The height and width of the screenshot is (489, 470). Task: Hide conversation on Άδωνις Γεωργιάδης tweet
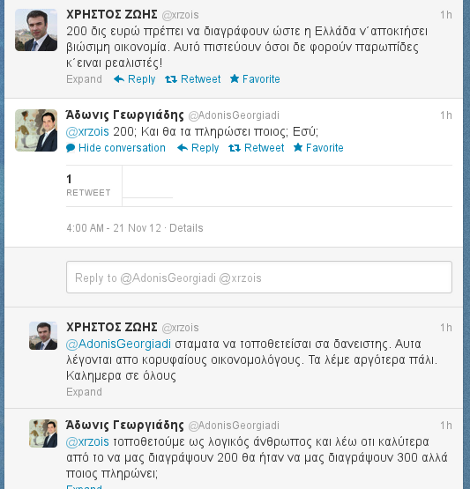point(116,148)
